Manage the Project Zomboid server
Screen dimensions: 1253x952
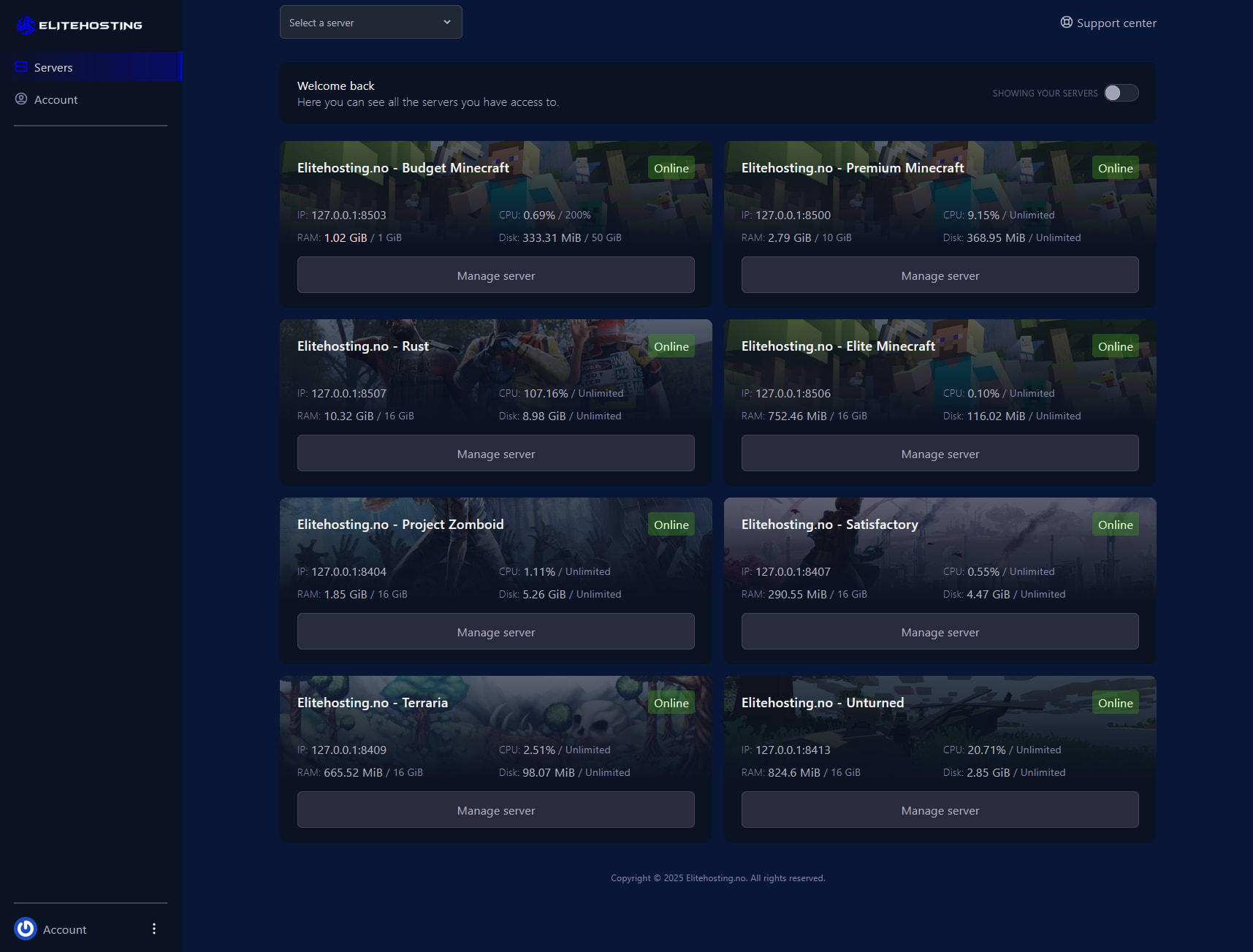pyautogui.click(x=495, y=631)
